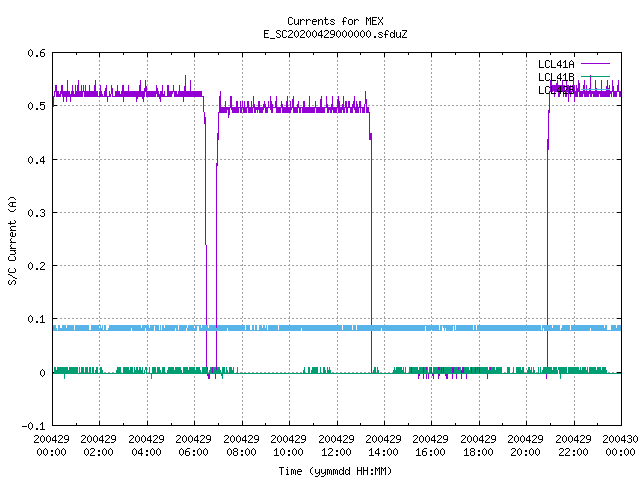Click the x-axis tick '200429 18:00'

478,445
